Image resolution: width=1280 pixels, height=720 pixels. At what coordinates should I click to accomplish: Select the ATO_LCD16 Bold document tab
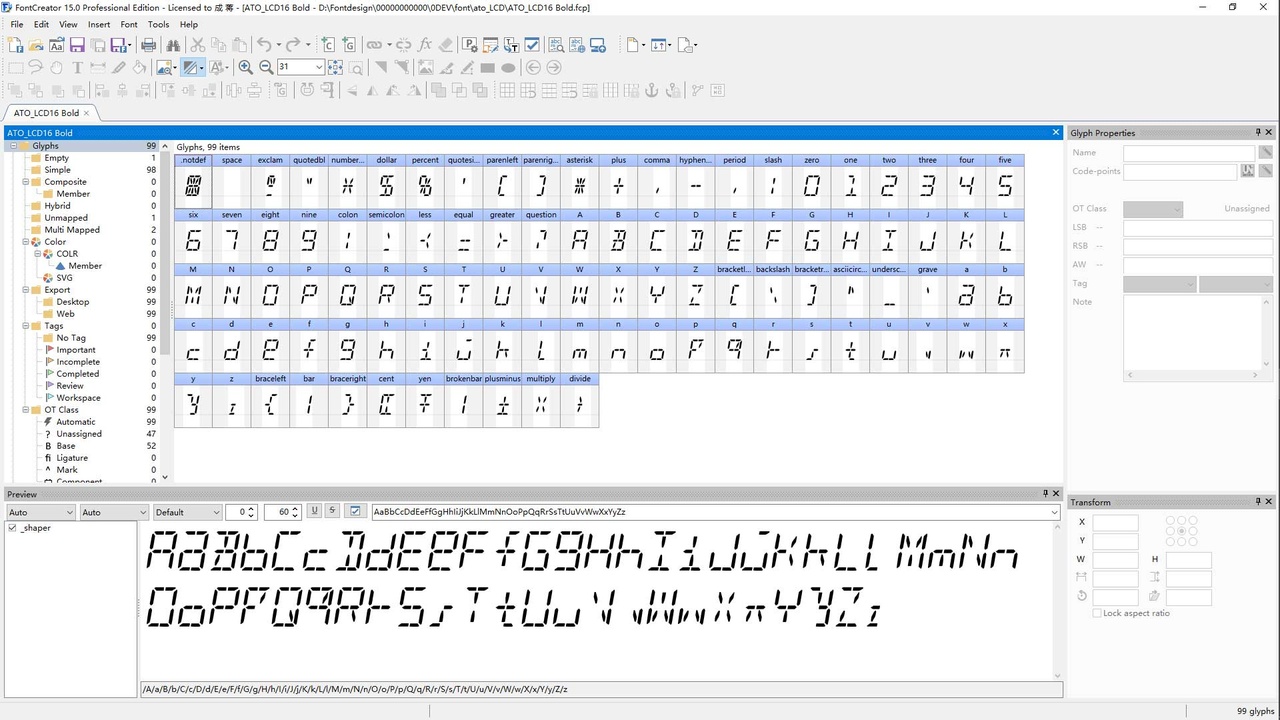coord(46,113)
